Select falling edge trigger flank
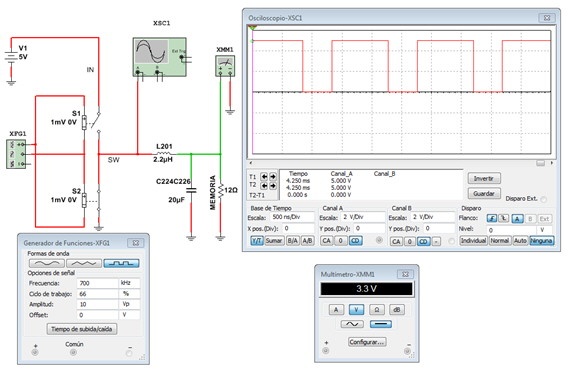Viewport: 571px width, 378px height. (x=503, y=218)
